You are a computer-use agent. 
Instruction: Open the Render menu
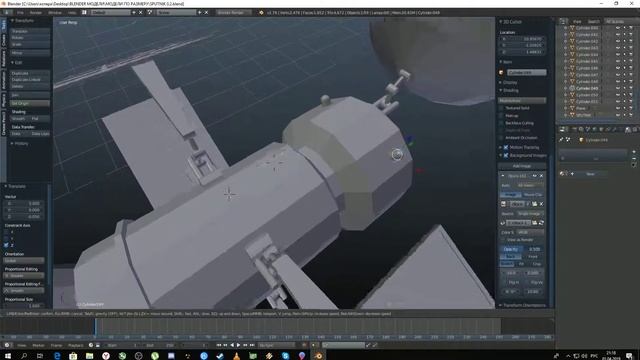pyautogui.click(x=36, y=13)
